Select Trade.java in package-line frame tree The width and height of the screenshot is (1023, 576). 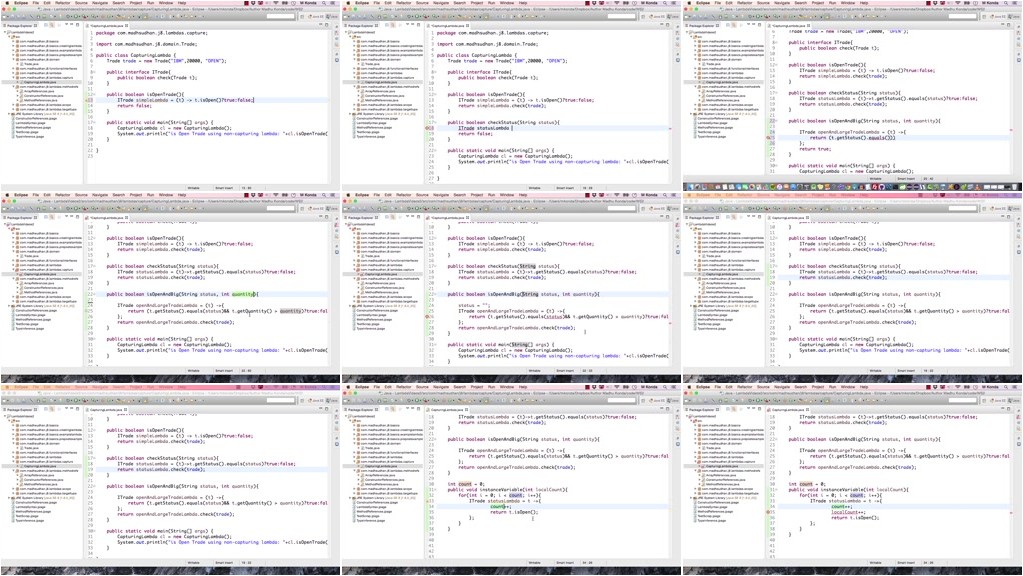[x=31, y=64]
